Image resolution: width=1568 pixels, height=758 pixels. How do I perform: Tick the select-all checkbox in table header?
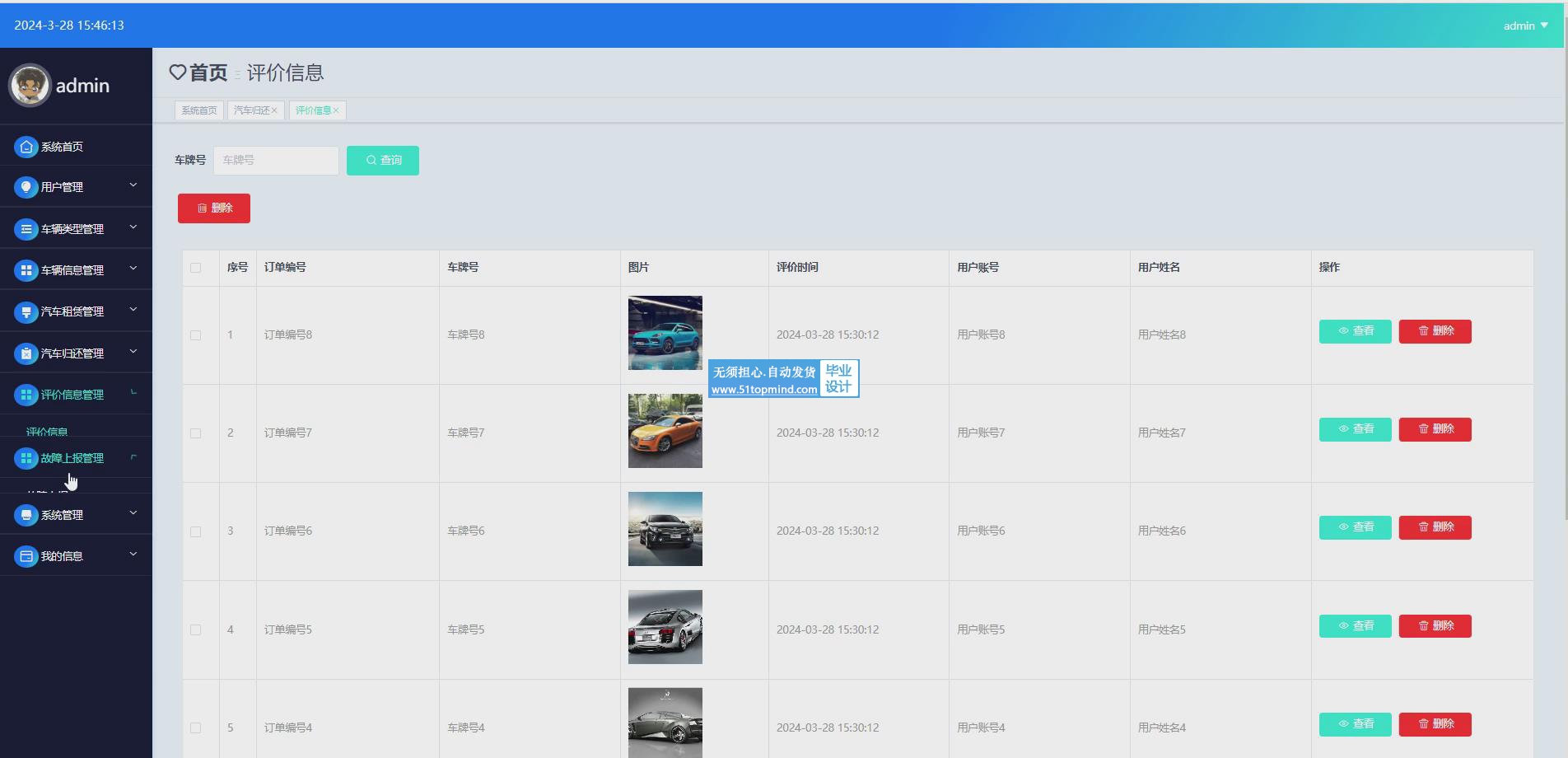pos(196,268)
